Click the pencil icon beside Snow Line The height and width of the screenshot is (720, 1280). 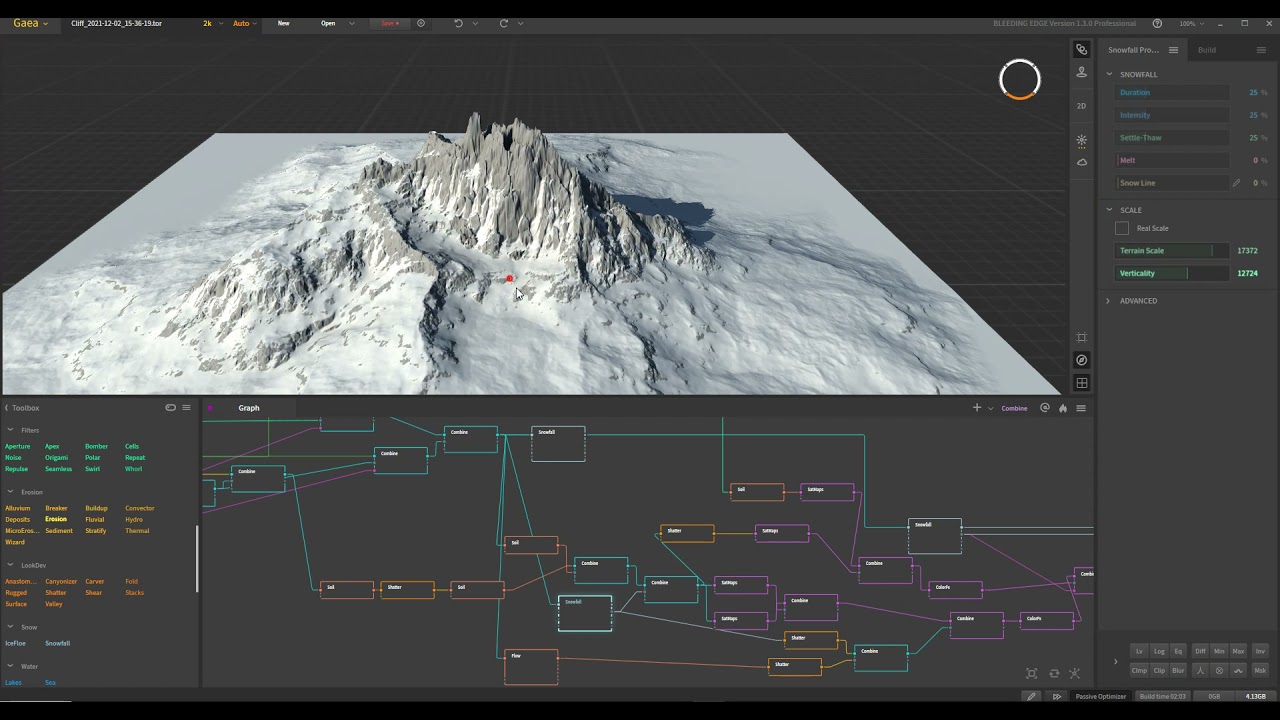click(x=1236, y=183)
